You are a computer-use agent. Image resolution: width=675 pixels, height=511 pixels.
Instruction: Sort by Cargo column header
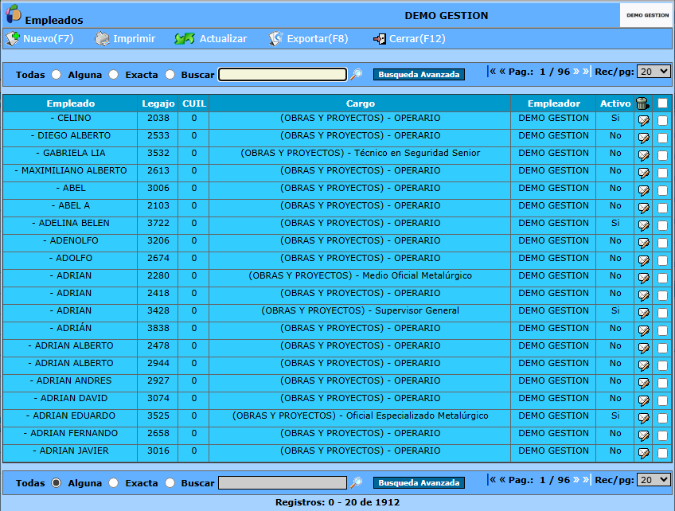click(360, 104)
